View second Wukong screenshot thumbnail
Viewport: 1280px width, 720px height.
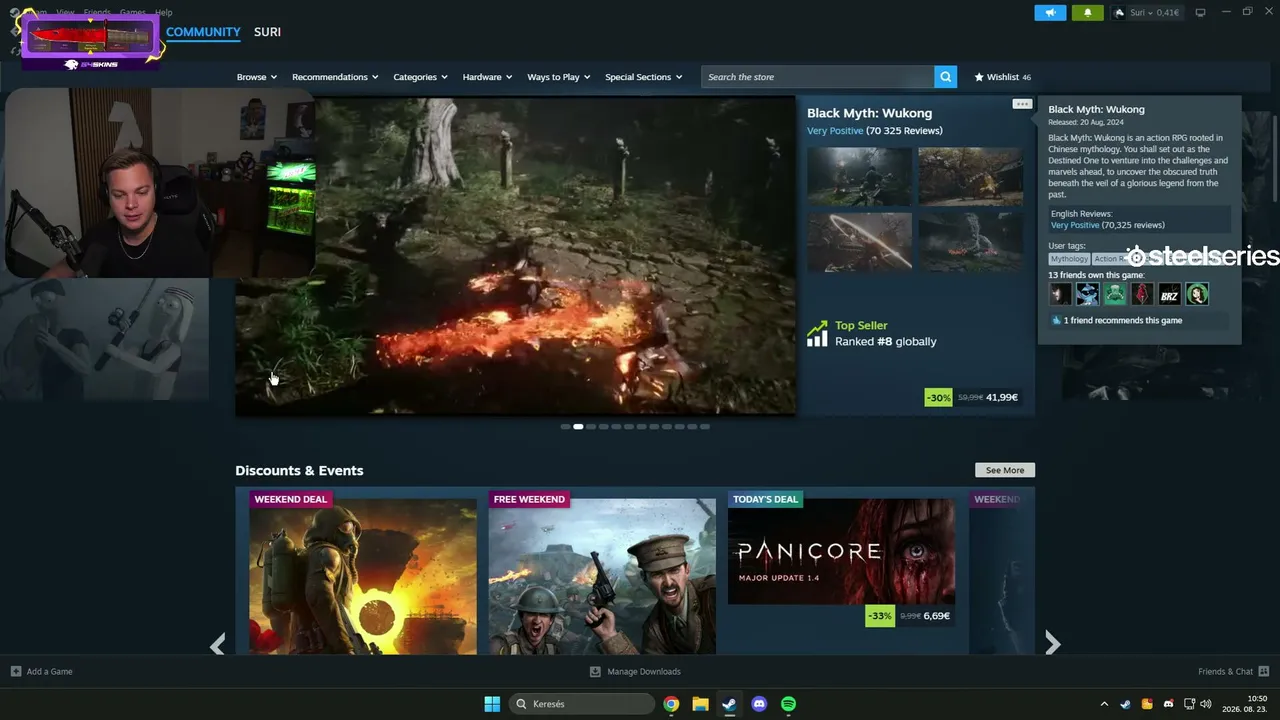coord(970,177)
